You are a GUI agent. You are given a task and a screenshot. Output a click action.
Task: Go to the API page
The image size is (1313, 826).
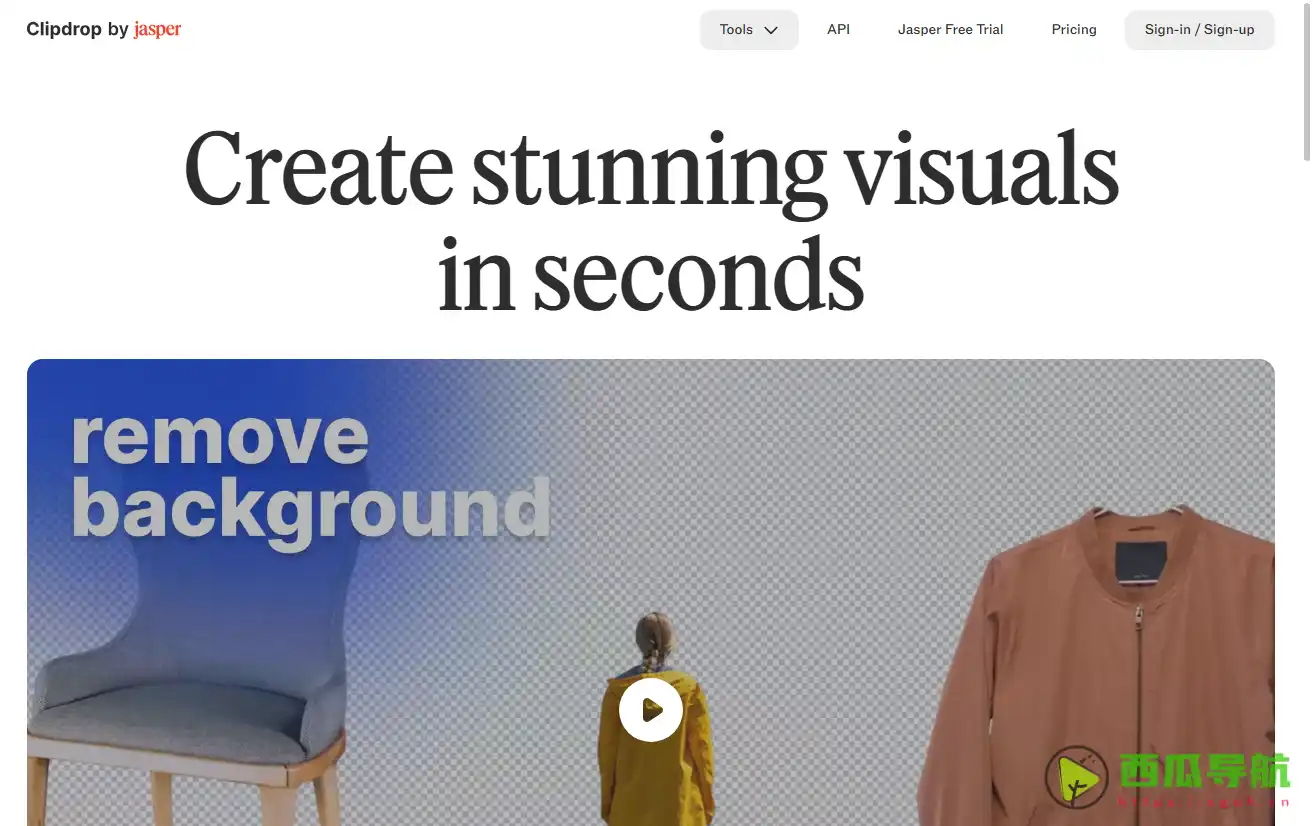[x=838, y=30]
